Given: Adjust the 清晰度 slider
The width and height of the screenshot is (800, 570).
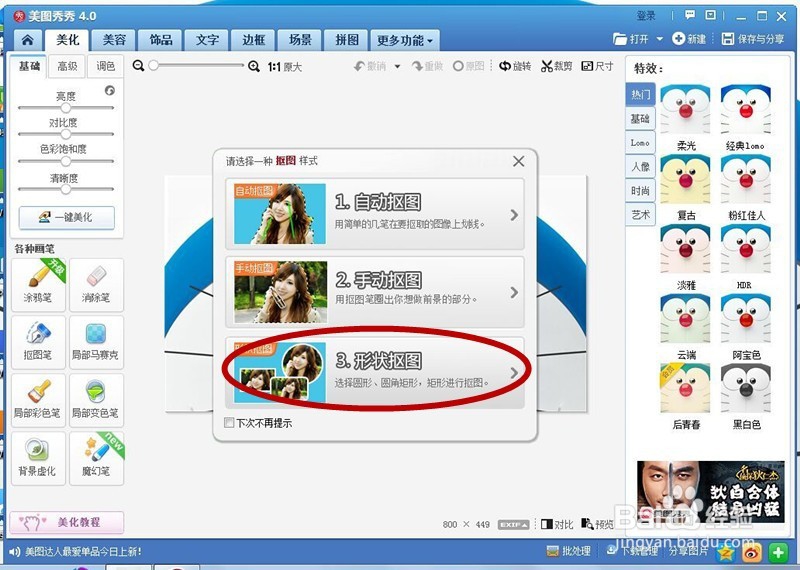Looking at the screenshot, I should pos(66,189).
